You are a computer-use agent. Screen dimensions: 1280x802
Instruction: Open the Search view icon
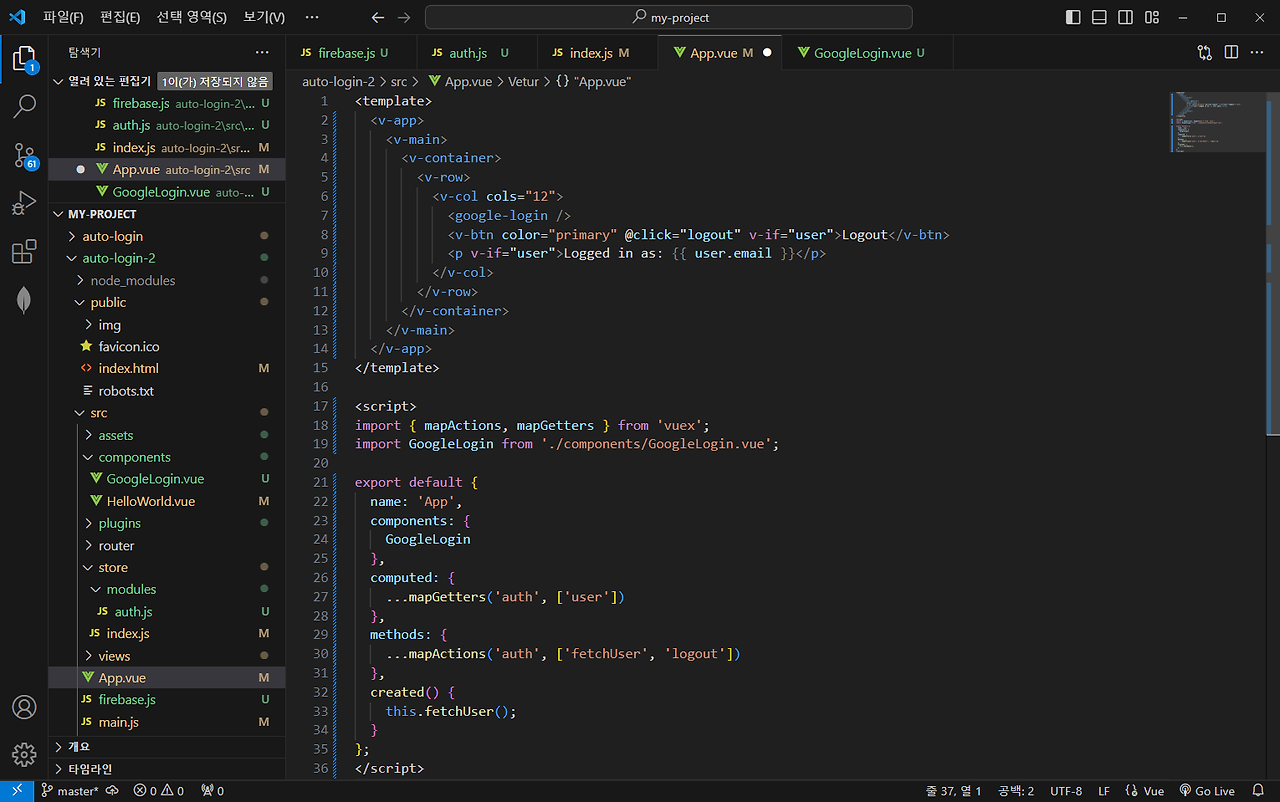click(x=24, y=106)
